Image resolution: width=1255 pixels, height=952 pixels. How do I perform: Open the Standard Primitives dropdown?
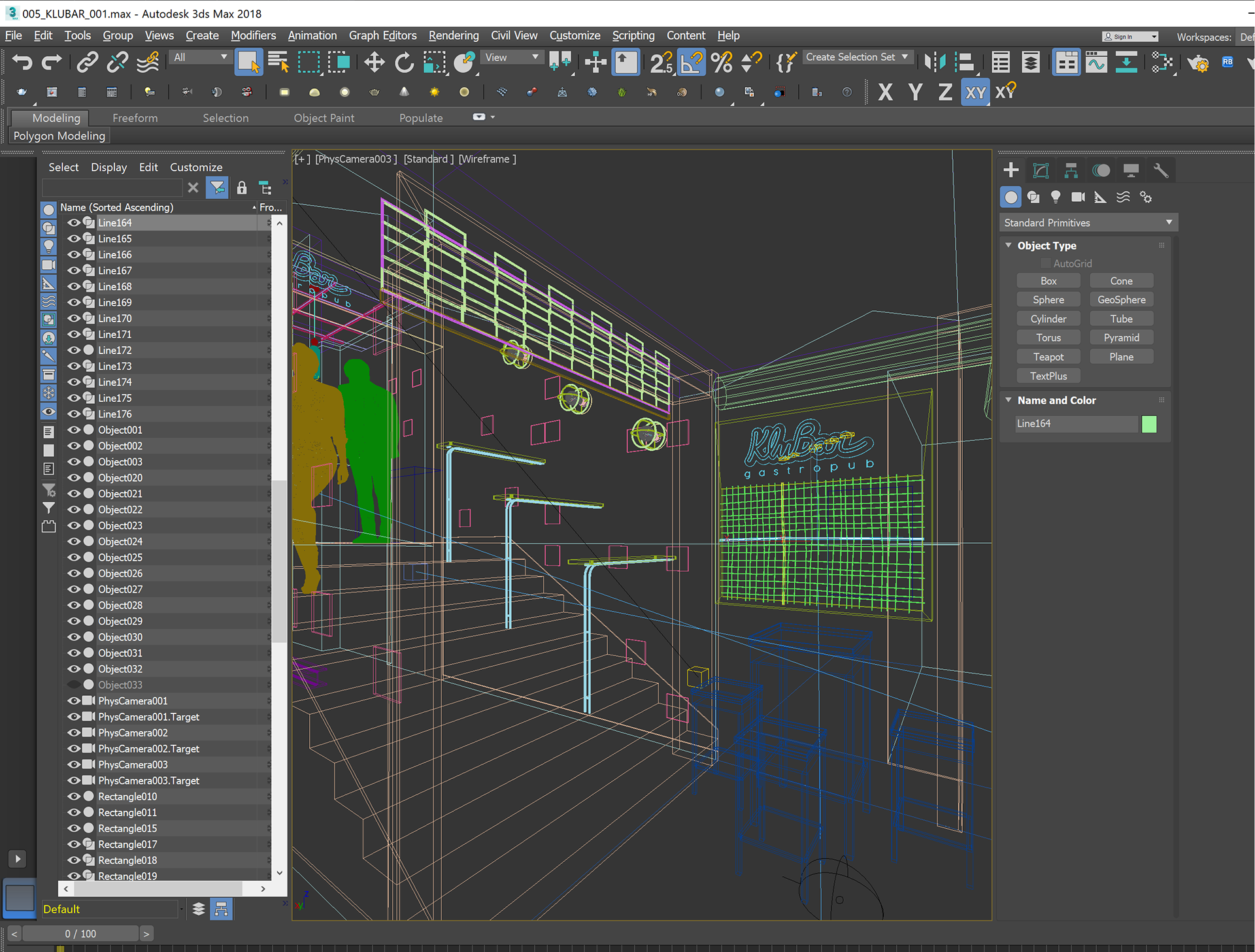point(1088,223)
